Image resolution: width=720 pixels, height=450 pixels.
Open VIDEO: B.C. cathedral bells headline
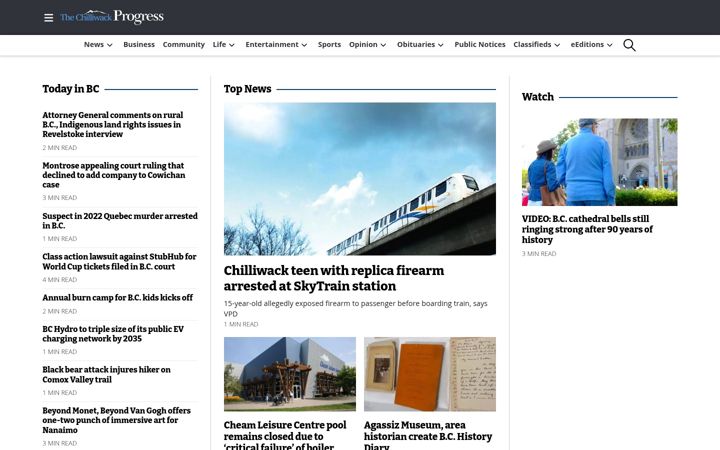point(587,229)
